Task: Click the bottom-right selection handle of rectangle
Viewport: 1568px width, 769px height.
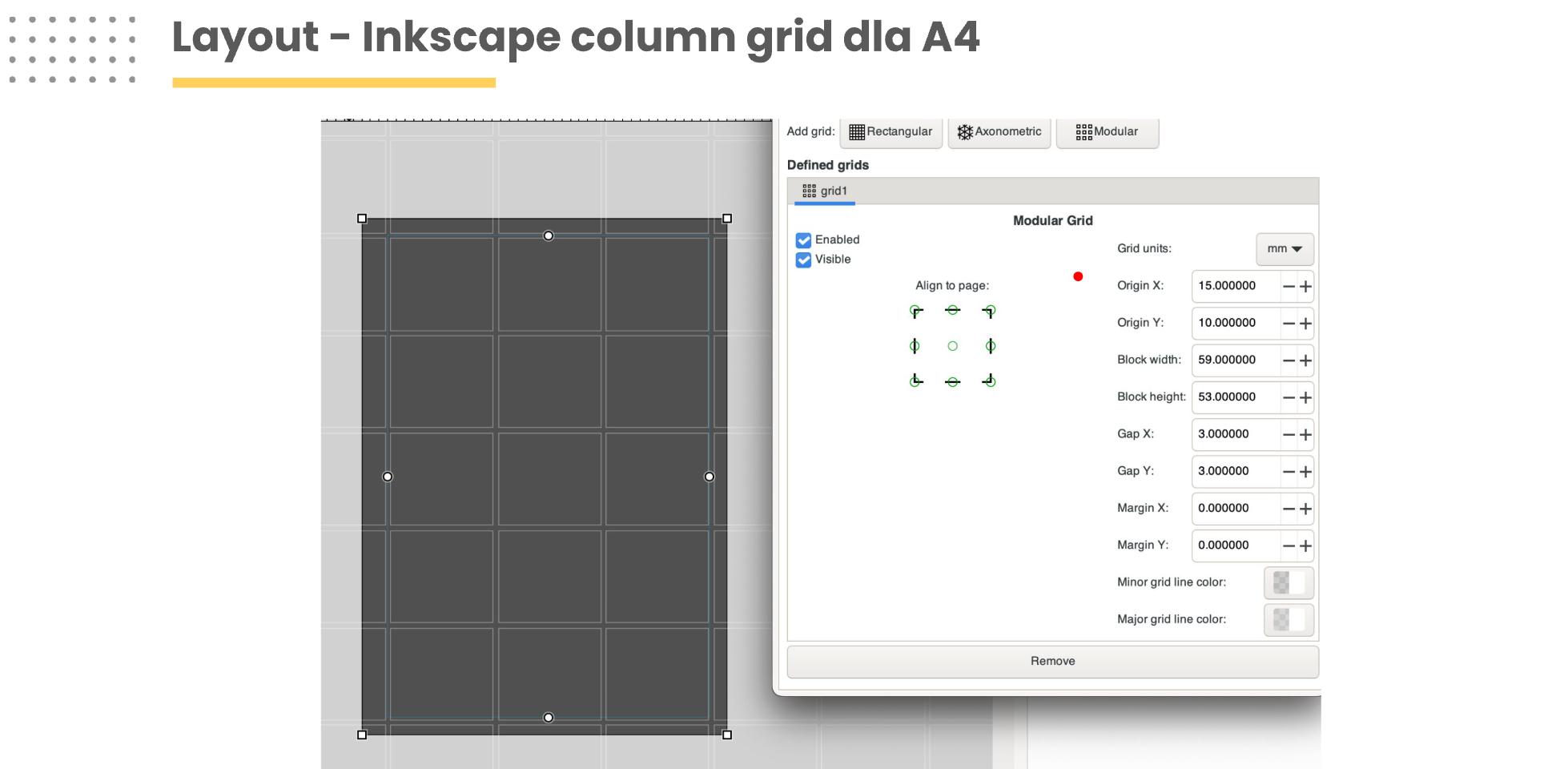Action: (x=727, y=735)
